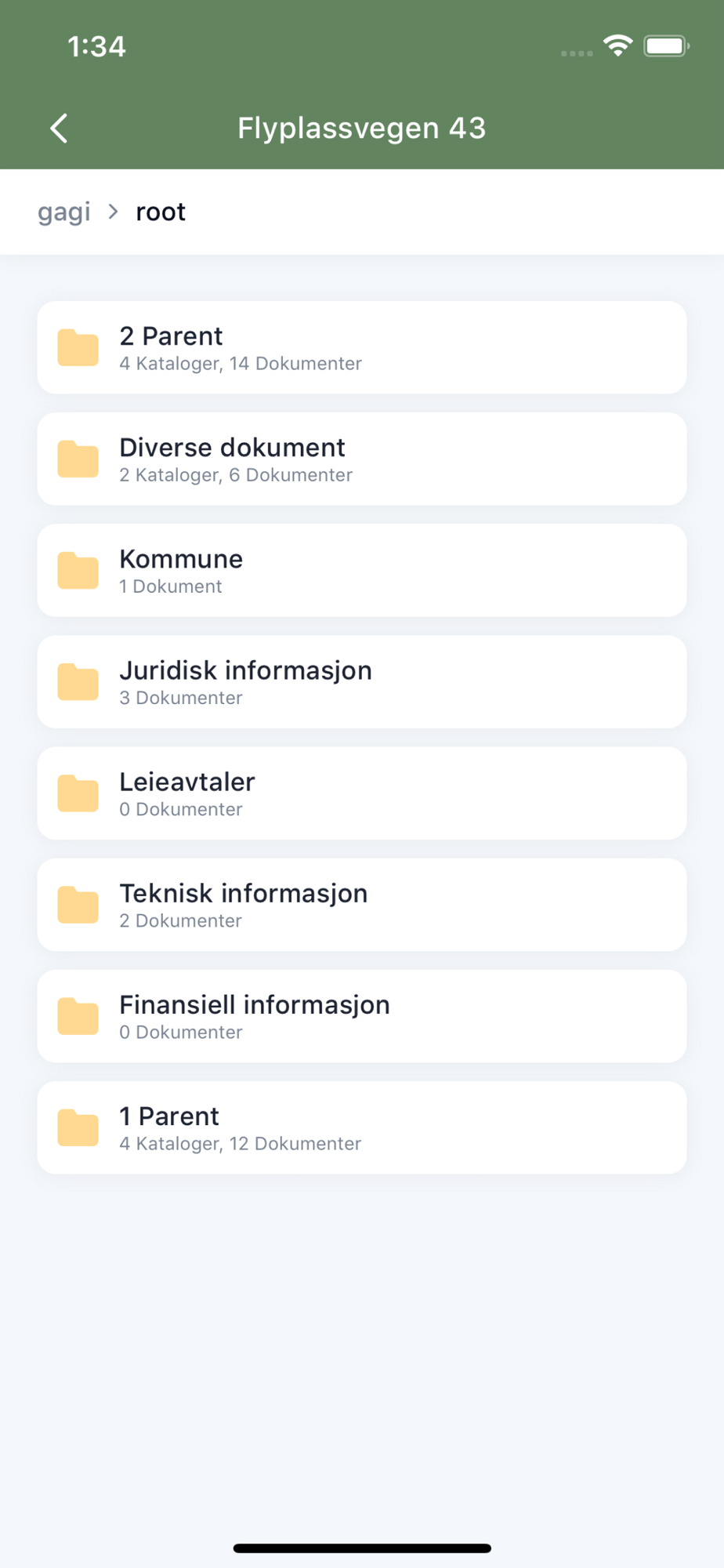Tap the Wi-Fi status icon
The height and width of the screenshot is (1568, 724).
tap(617, 46)
